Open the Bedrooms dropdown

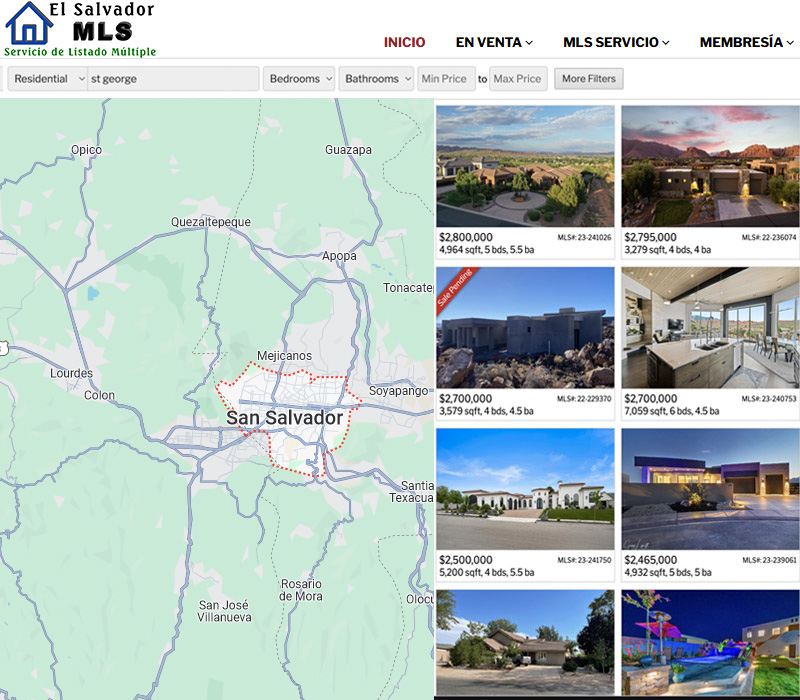[x=299, y=79]
